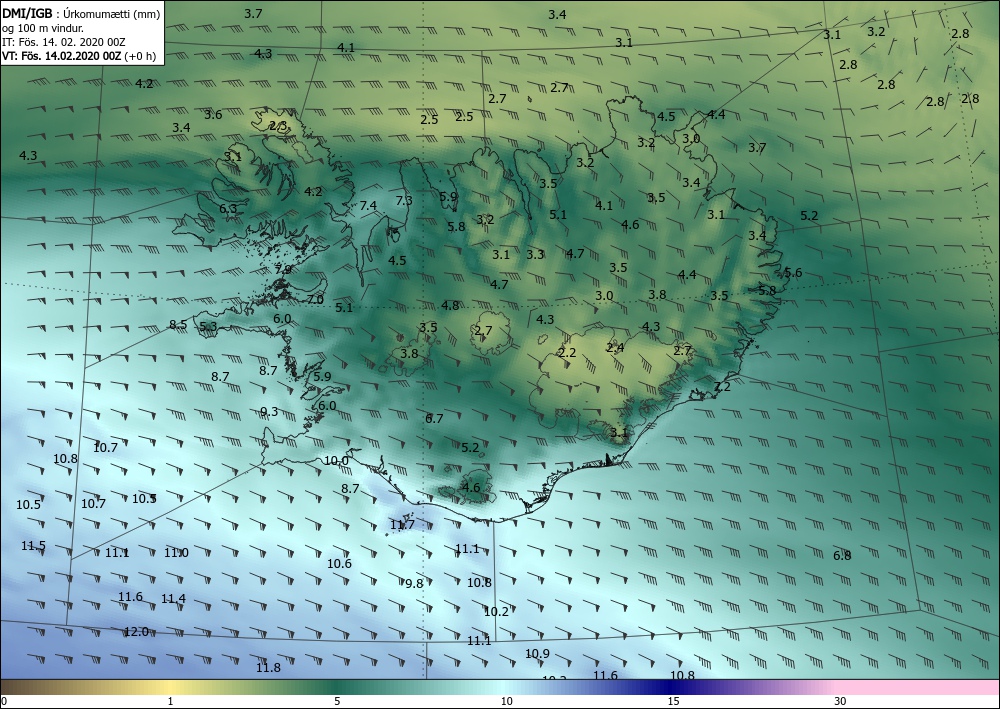Click the map value "11.5"
1000x709 pixels.
tap(33, 546)
